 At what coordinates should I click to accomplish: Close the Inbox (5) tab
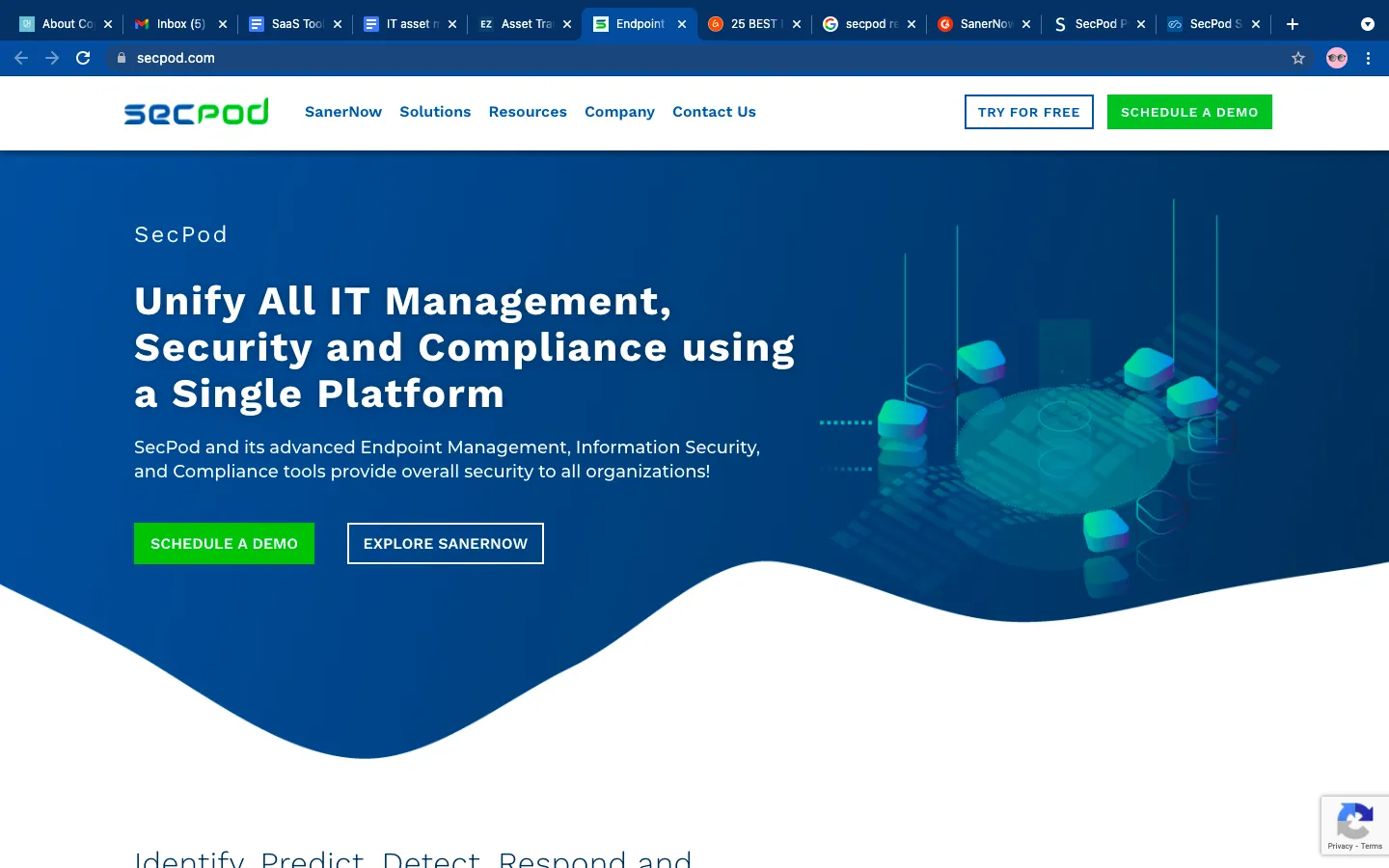[x=223, y=24]
